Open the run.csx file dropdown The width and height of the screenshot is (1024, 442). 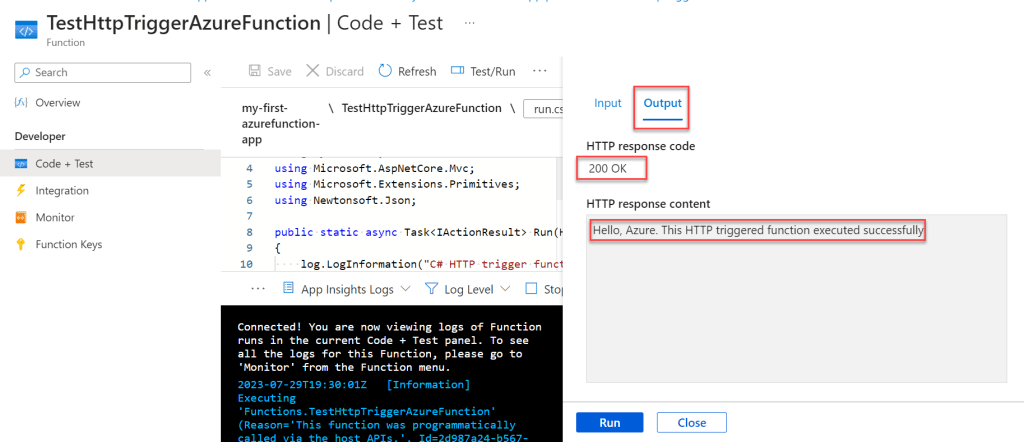click(x=543, y=110)
